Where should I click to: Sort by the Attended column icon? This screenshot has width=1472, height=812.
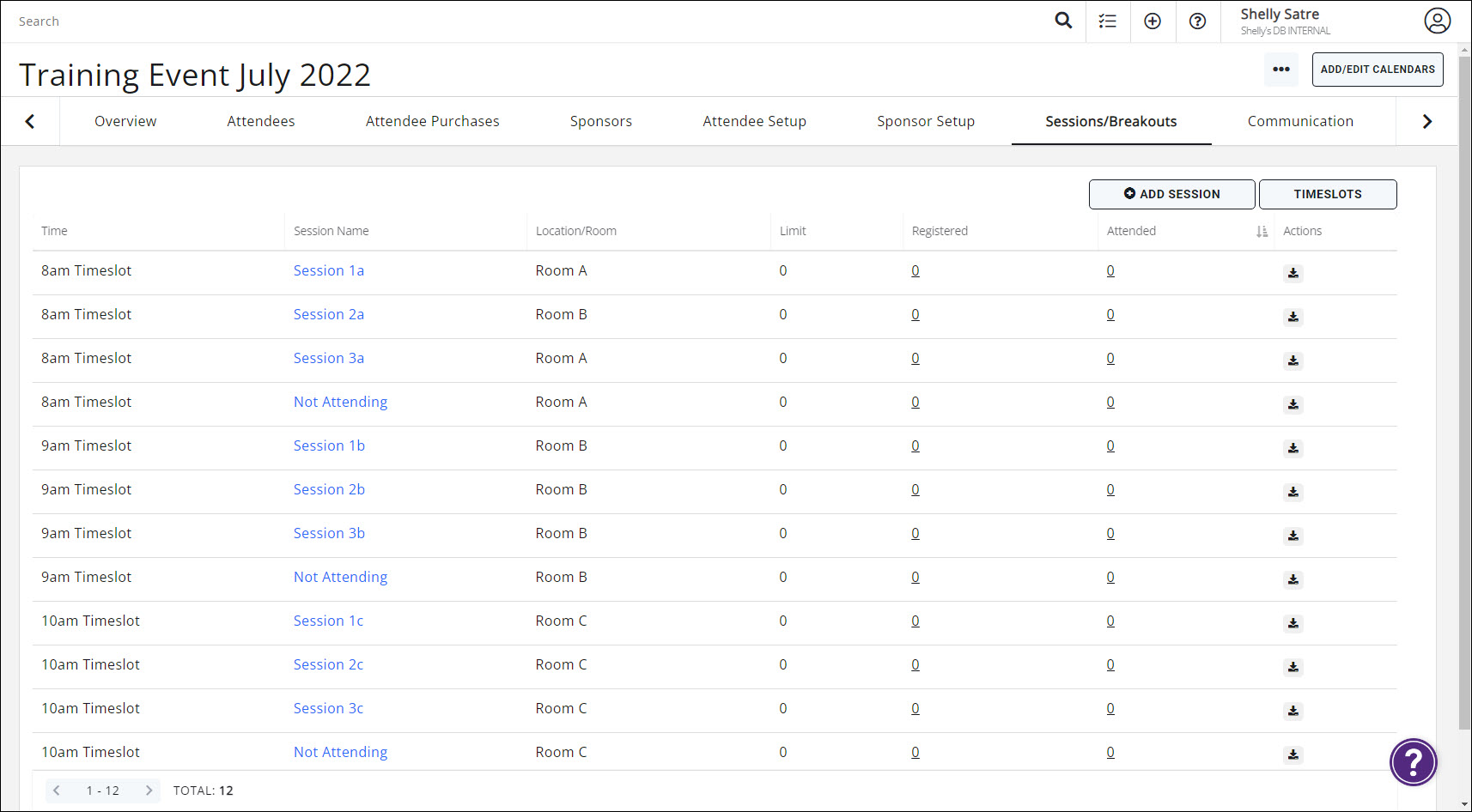click(1262, 231)
